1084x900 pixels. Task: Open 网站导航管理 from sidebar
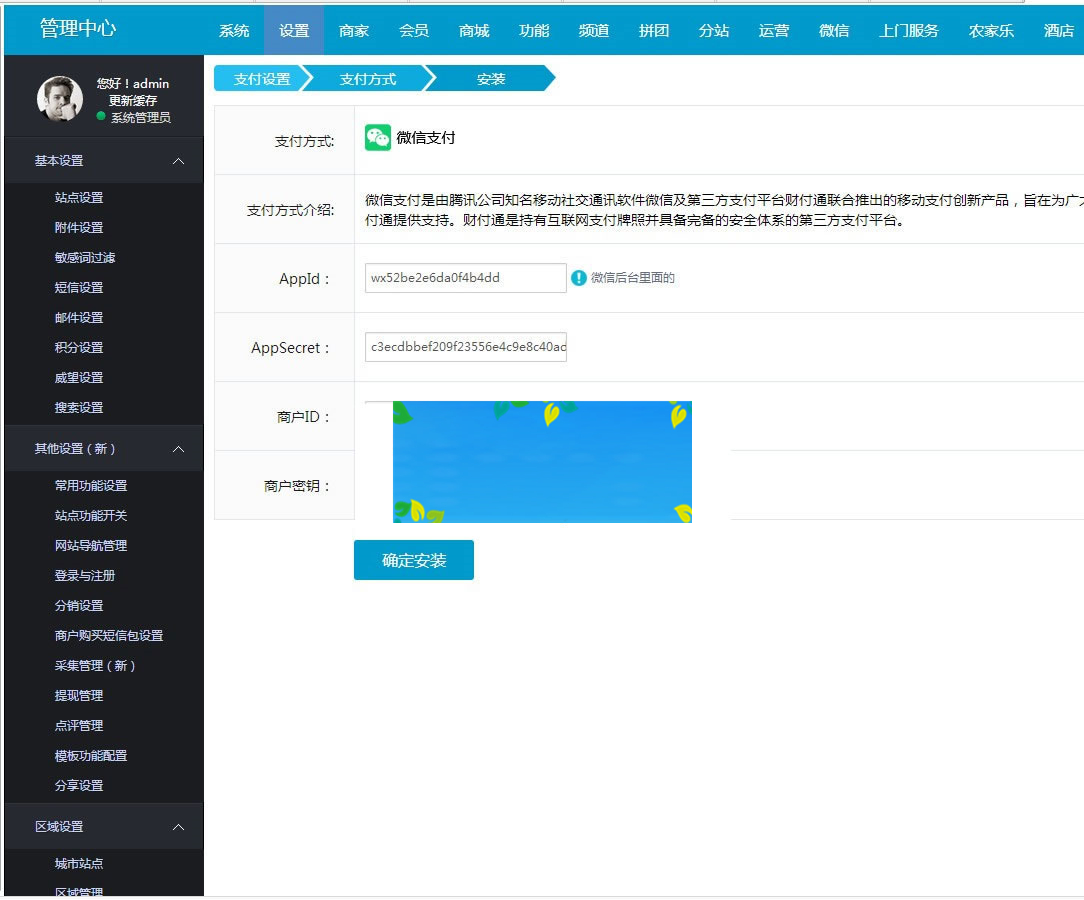click(91, 545)
